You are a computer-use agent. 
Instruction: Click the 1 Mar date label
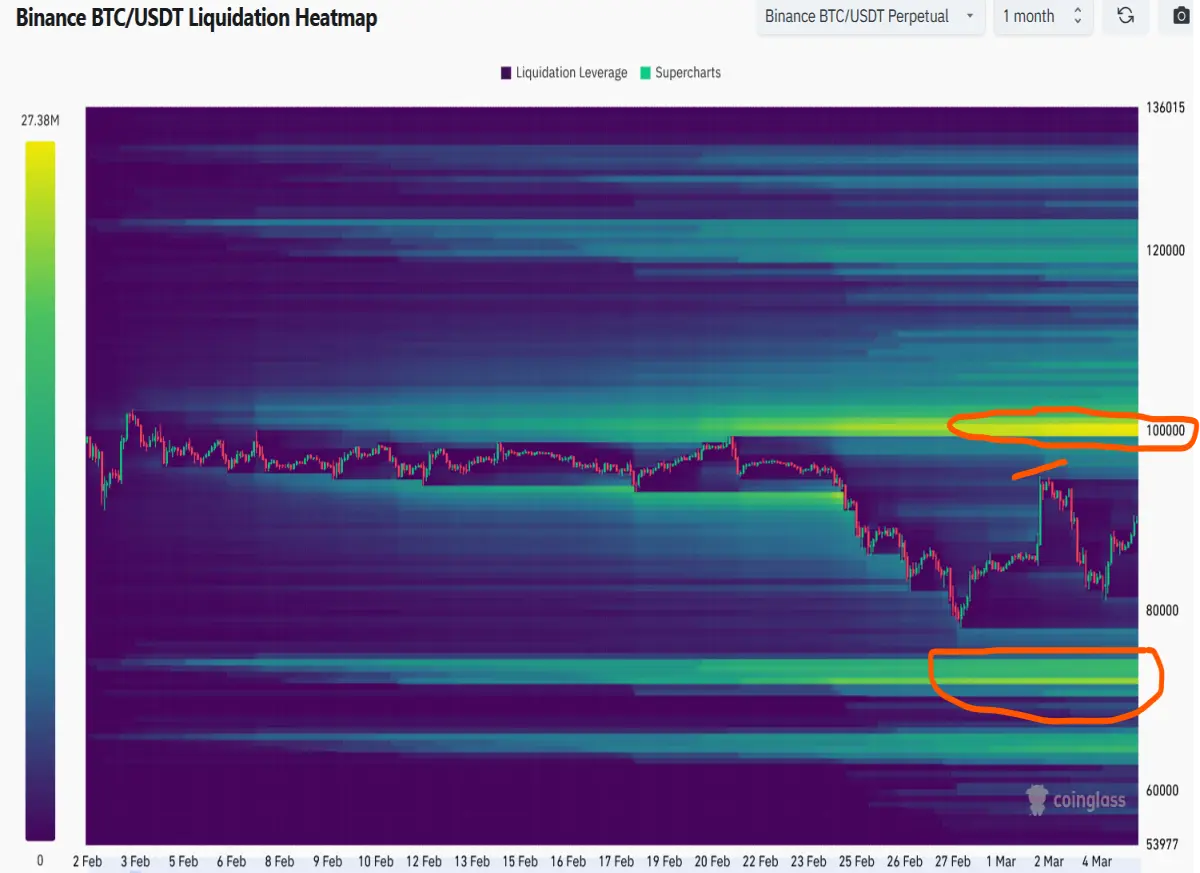(x=1001, y=861)
